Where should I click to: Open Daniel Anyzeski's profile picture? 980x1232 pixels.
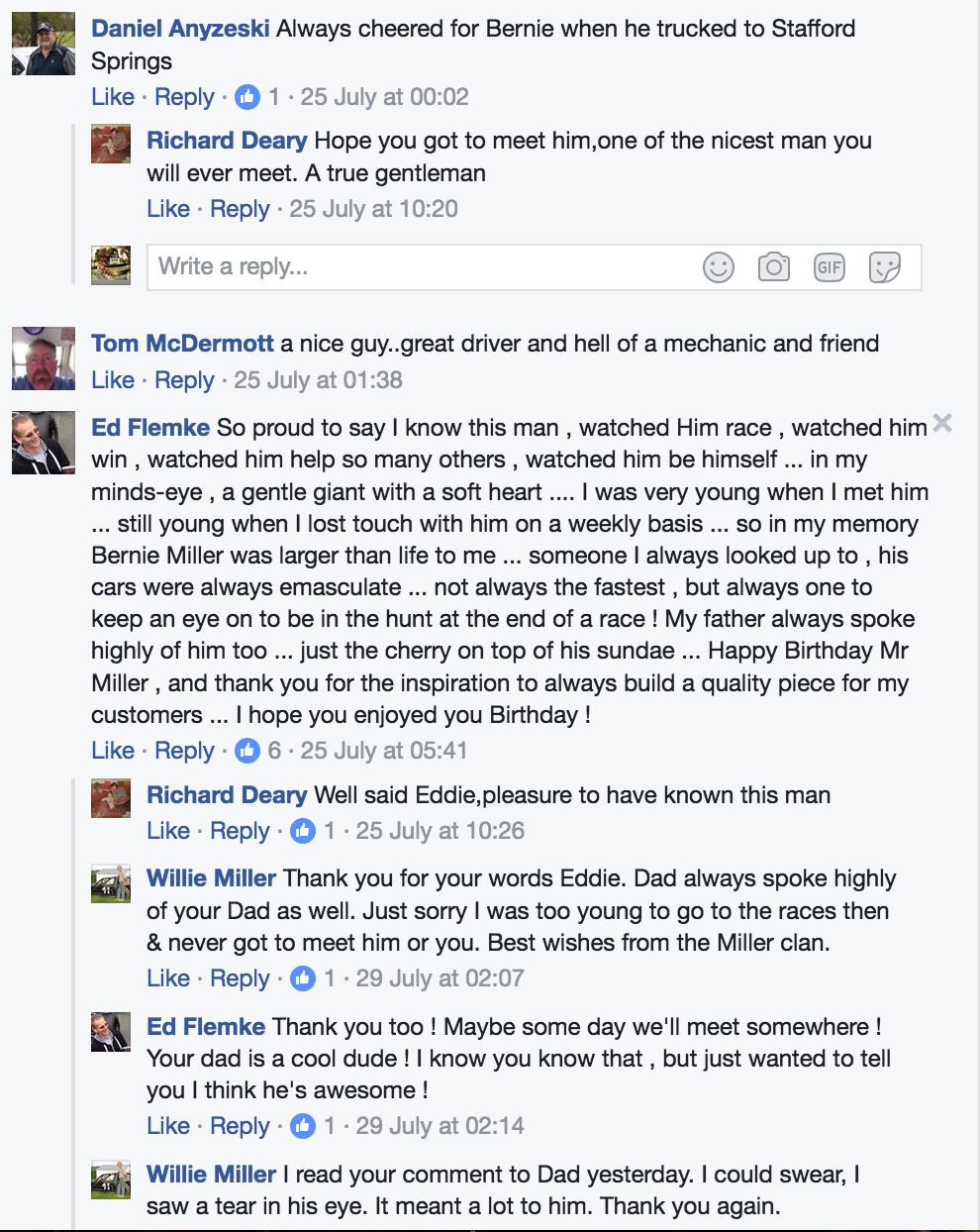44,44
